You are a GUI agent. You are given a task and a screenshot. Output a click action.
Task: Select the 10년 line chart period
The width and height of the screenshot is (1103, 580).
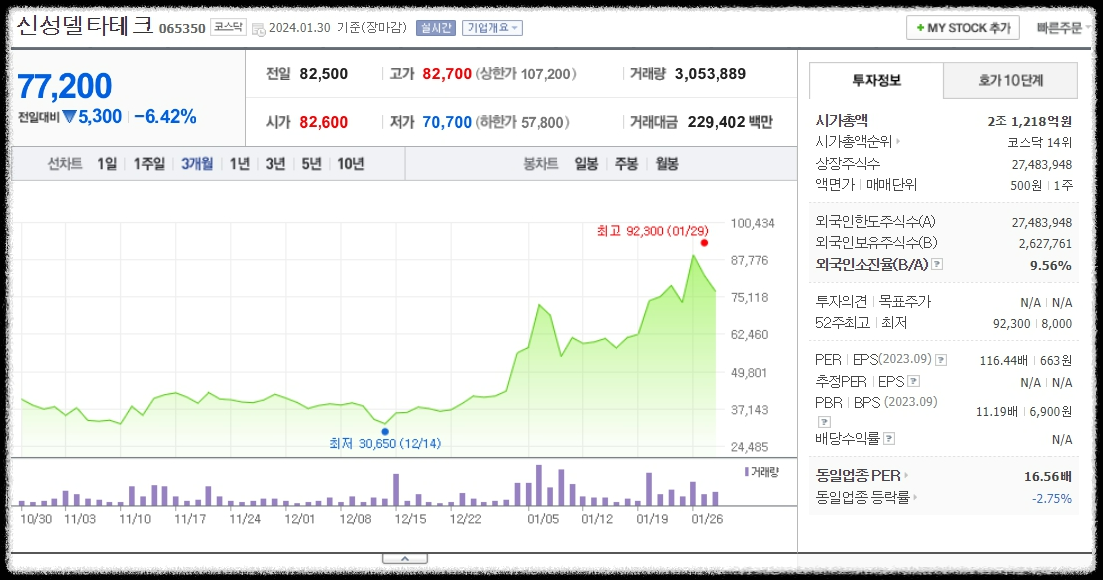coord(350,164)
